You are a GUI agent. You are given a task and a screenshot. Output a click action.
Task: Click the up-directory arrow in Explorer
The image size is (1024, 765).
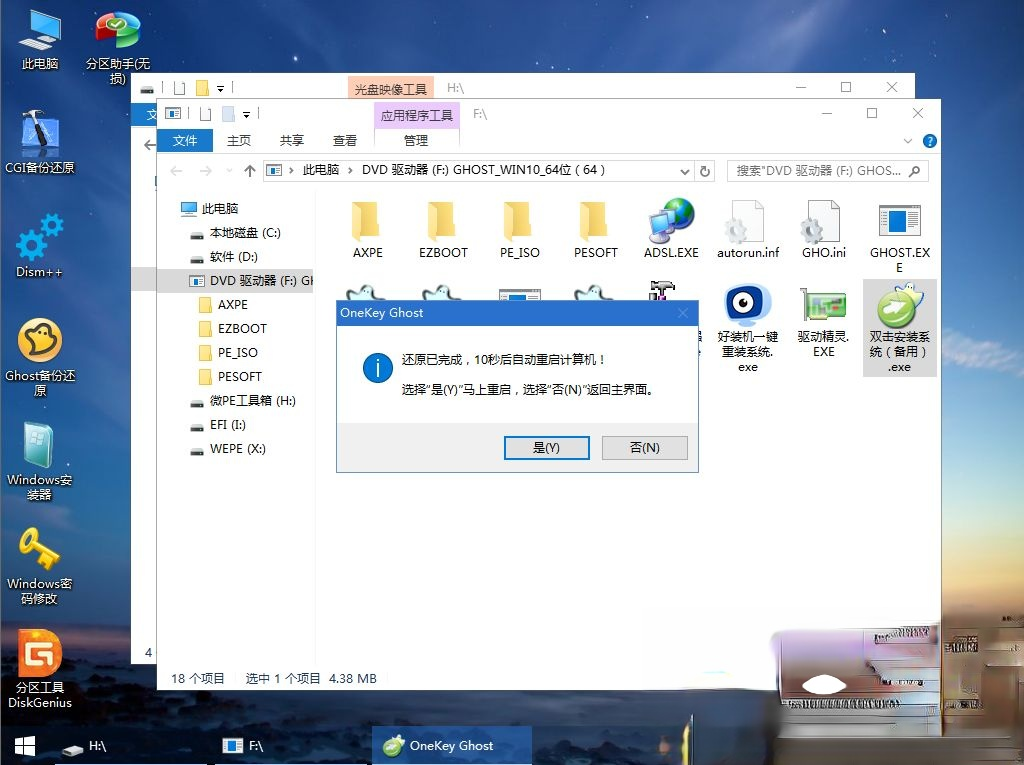point(249,171)
